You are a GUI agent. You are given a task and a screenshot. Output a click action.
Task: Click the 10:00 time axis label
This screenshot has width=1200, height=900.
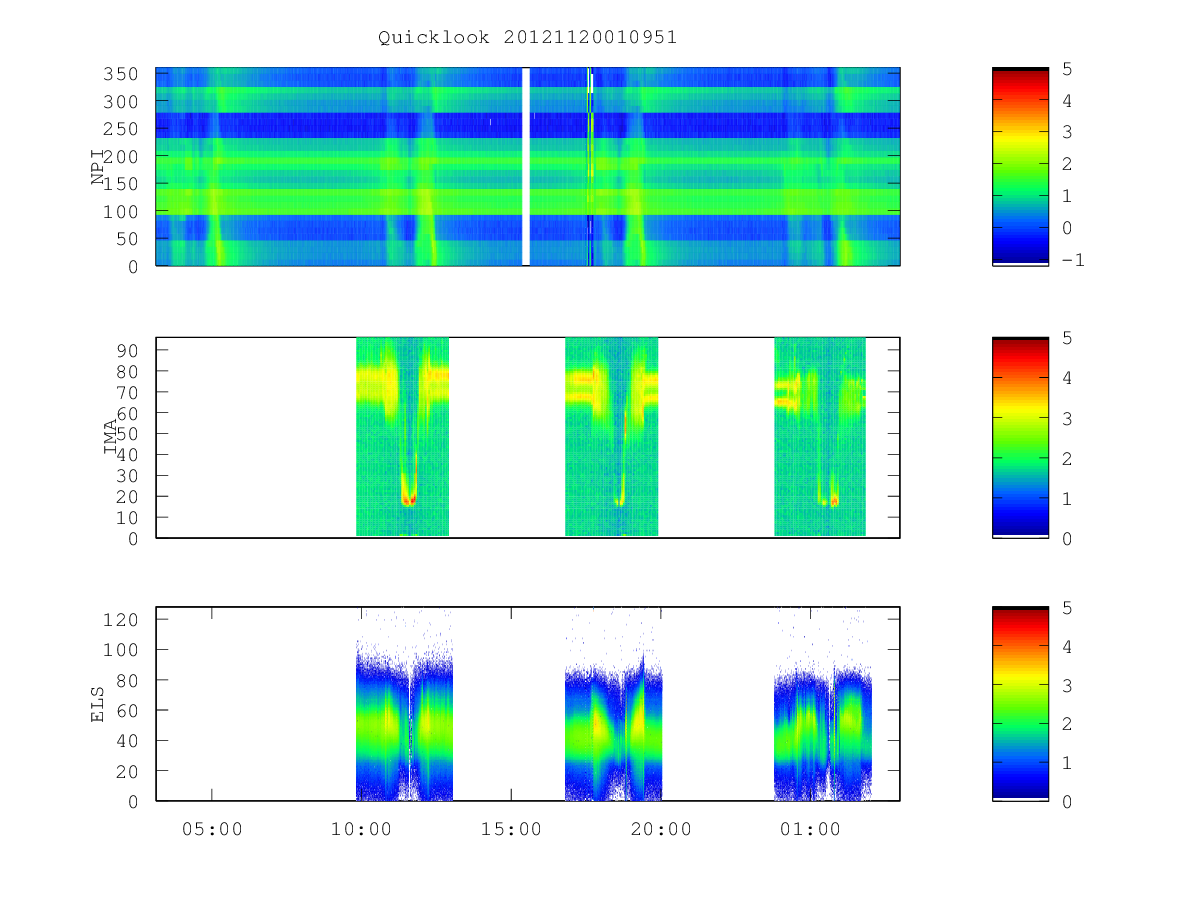click(361, 828)
